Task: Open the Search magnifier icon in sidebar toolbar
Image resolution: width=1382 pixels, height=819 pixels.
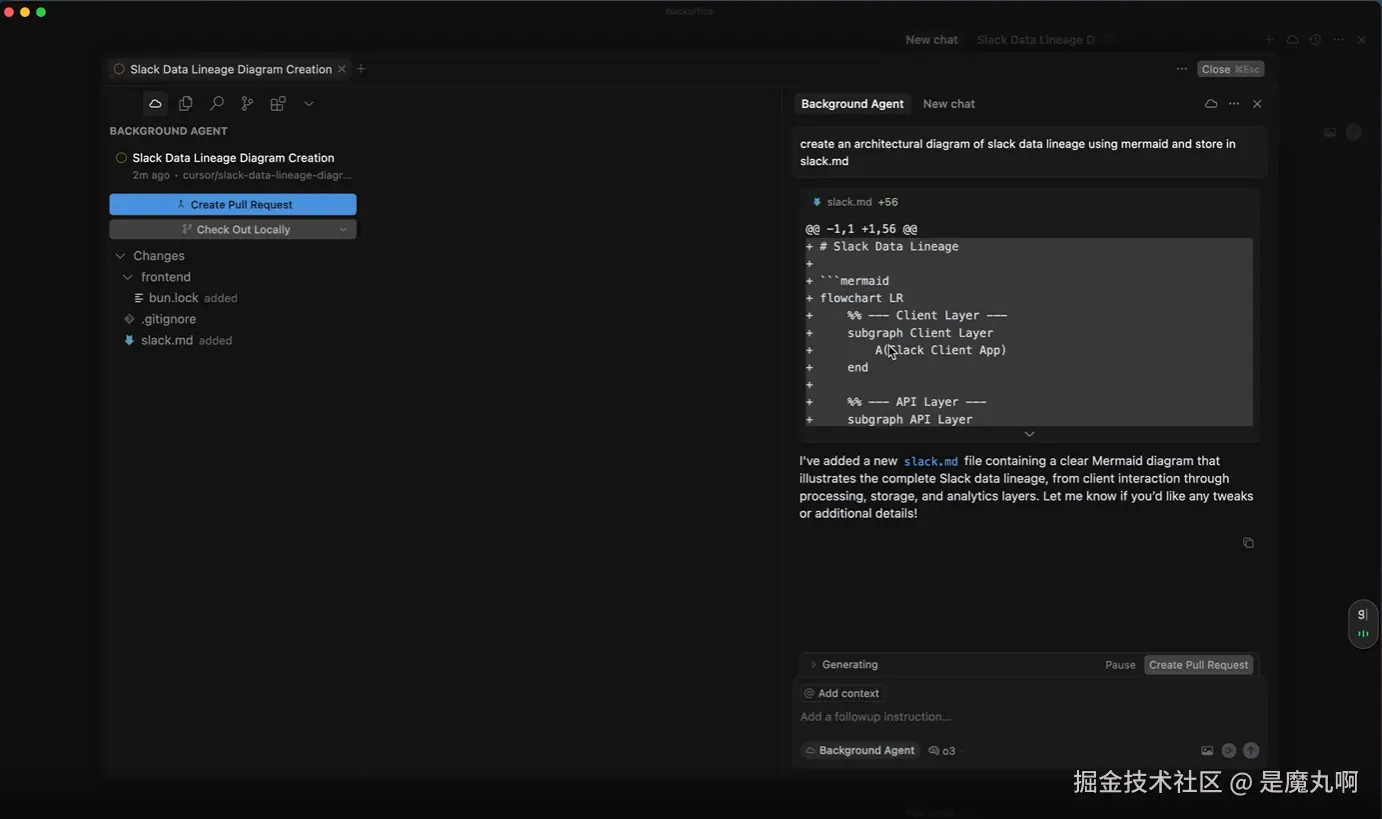Action: click(217, 103)
